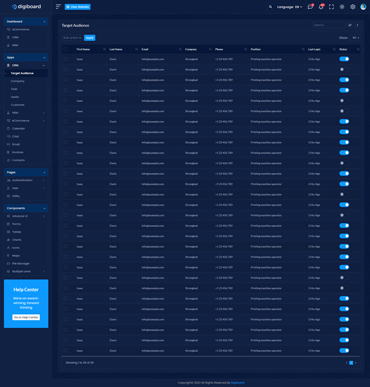370x387 pixels.
Task: Collapse the CRM submenu in Apps
Action: tap(26, 65)
